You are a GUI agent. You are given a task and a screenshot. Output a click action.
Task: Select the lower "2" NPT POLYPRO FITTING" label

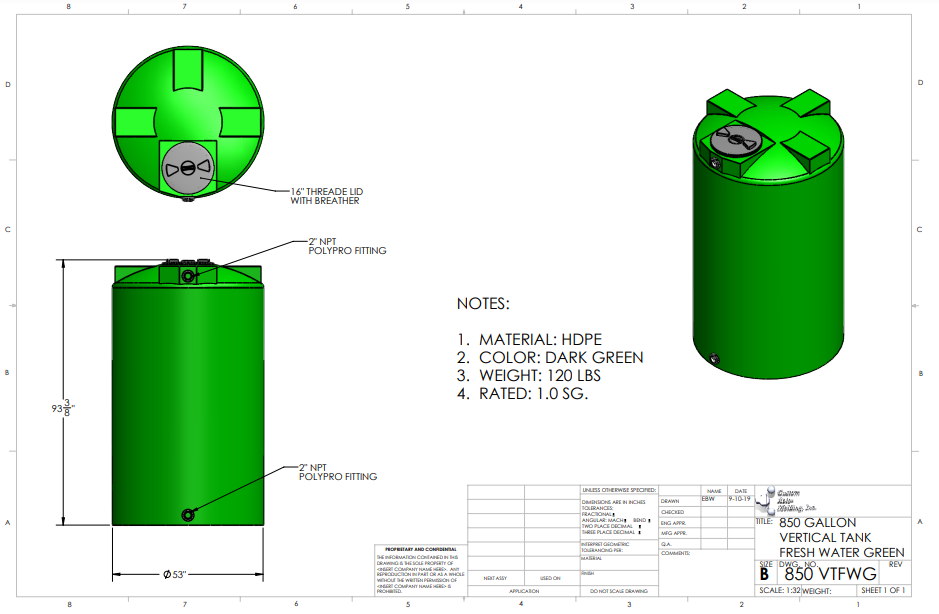click(x=338, y=472)
